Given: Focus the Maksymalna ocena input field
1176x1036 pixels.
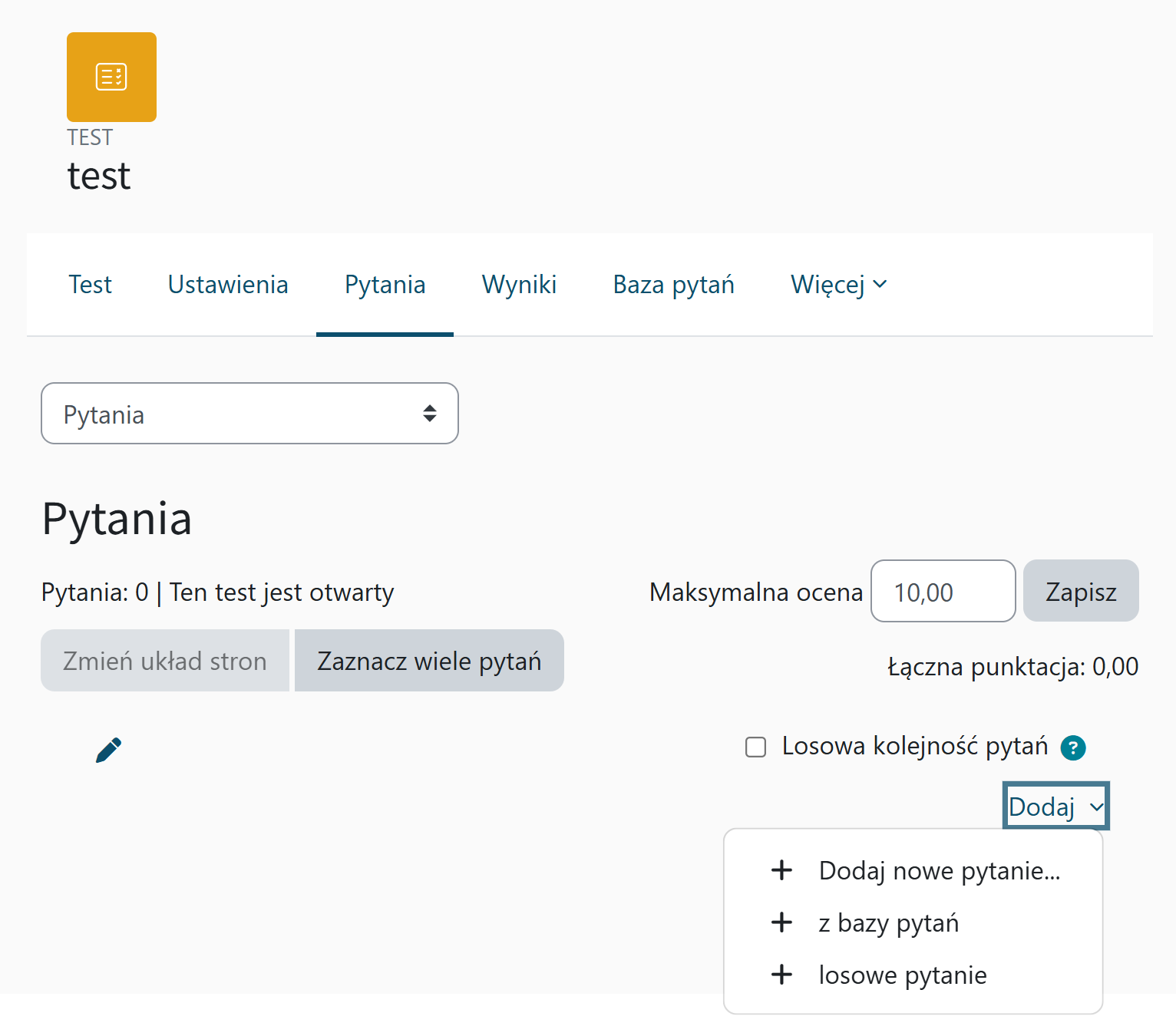Looking at the screenshot, I should tap(943, 592).
